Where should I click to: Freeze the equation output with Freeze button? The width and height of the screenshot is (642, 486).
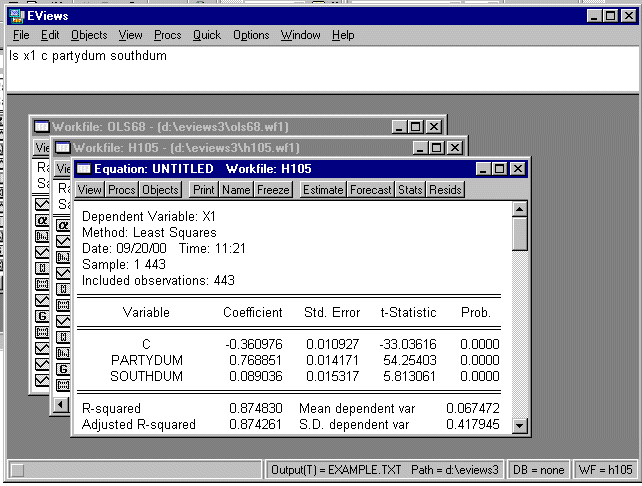point(273,189)
